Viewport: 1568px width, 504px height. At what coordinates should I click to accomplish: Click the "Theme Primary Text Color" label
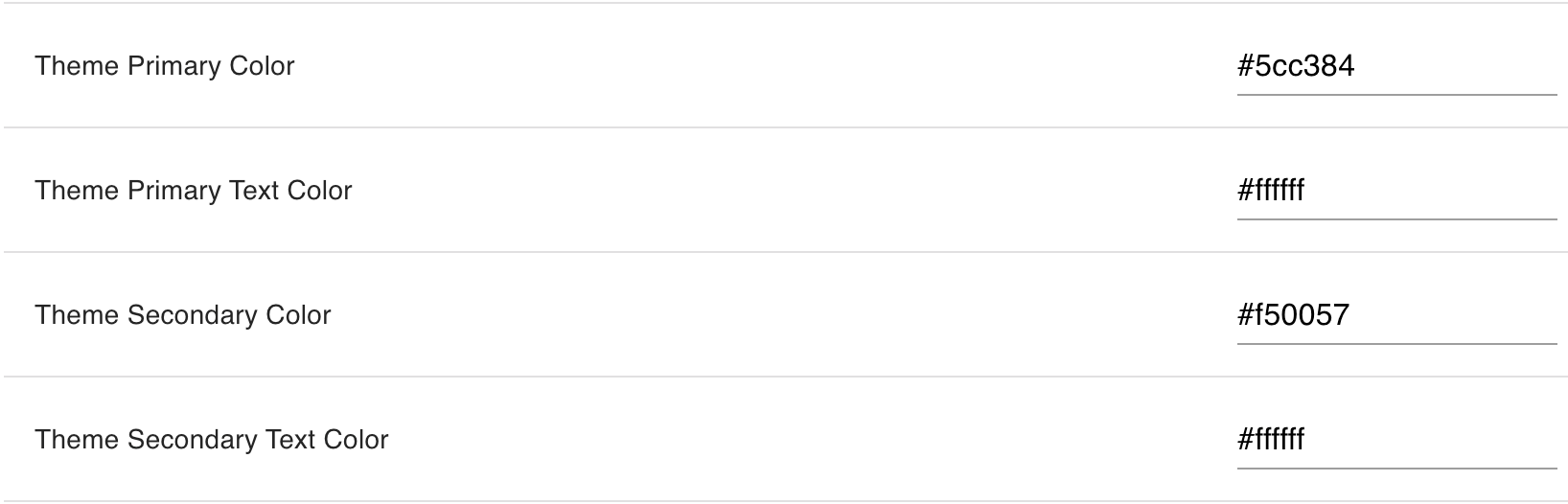point(194,191)
